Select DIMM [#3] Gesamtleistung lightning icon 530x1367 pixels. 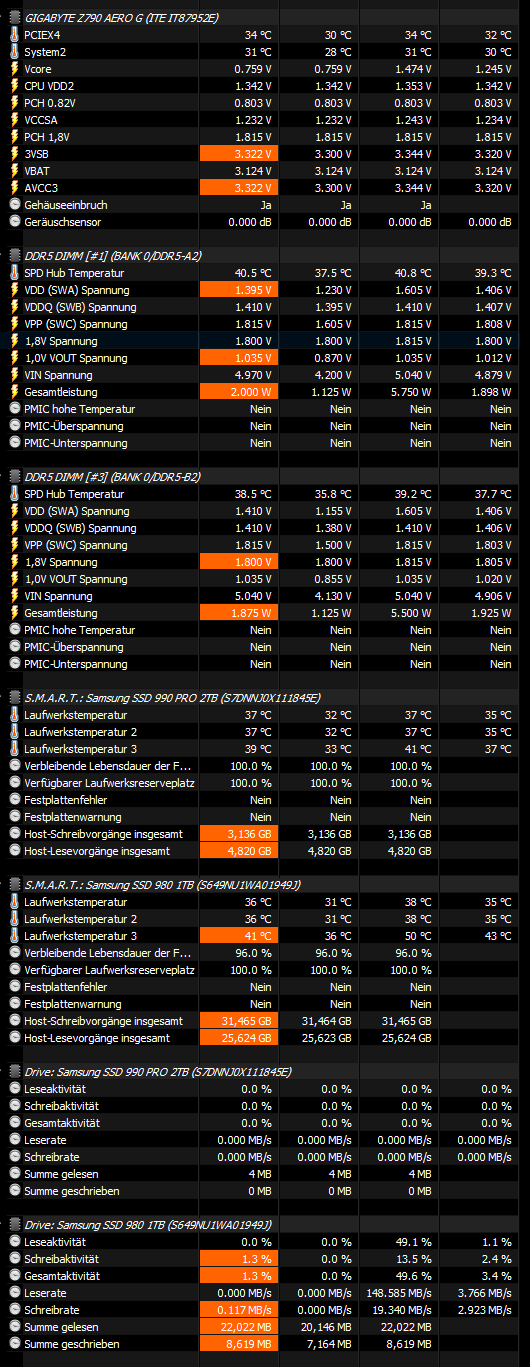(14, 613)
